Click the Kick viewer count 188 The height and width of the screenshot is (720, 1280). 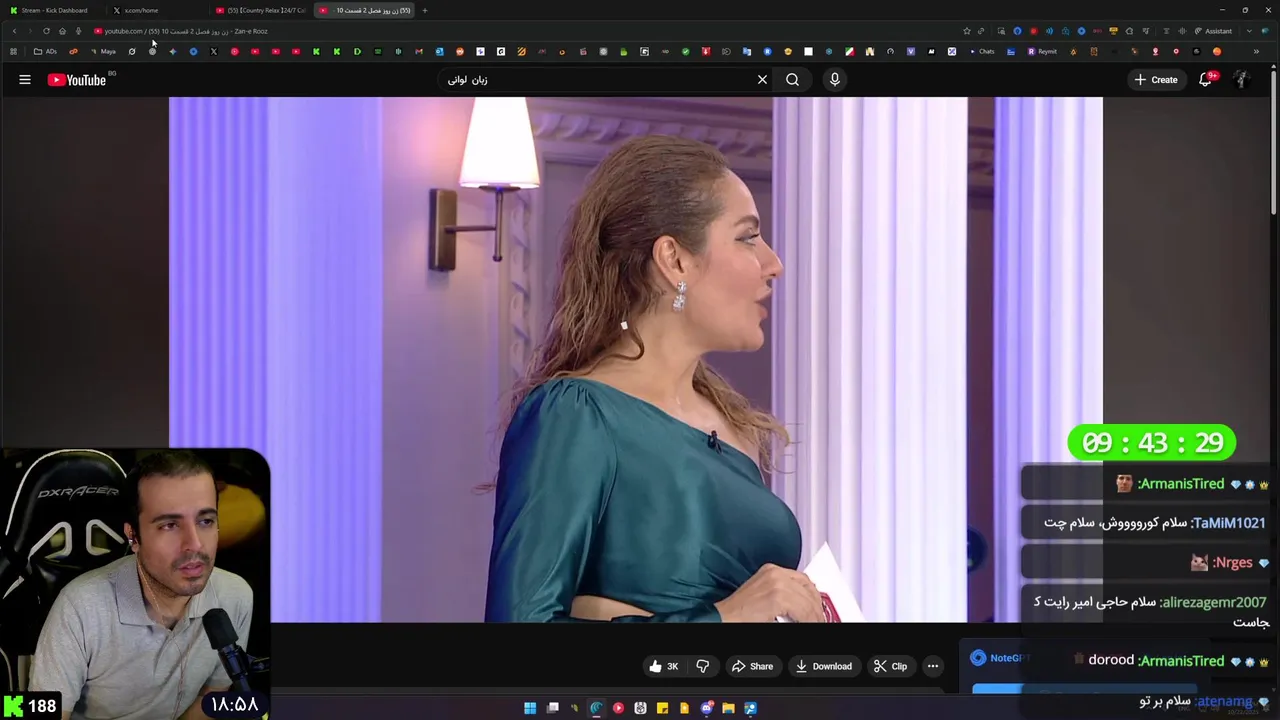[x=42, y=706]
